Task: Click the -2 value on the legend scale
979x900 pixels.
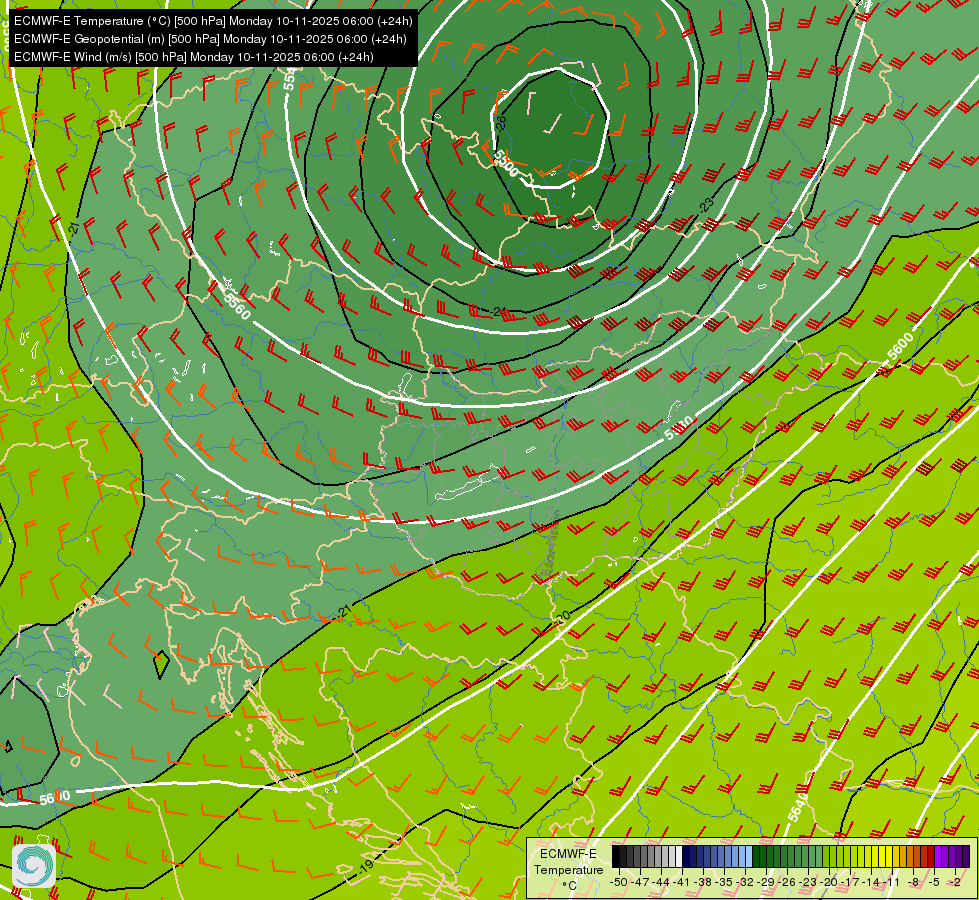Action: click(955, 882)
